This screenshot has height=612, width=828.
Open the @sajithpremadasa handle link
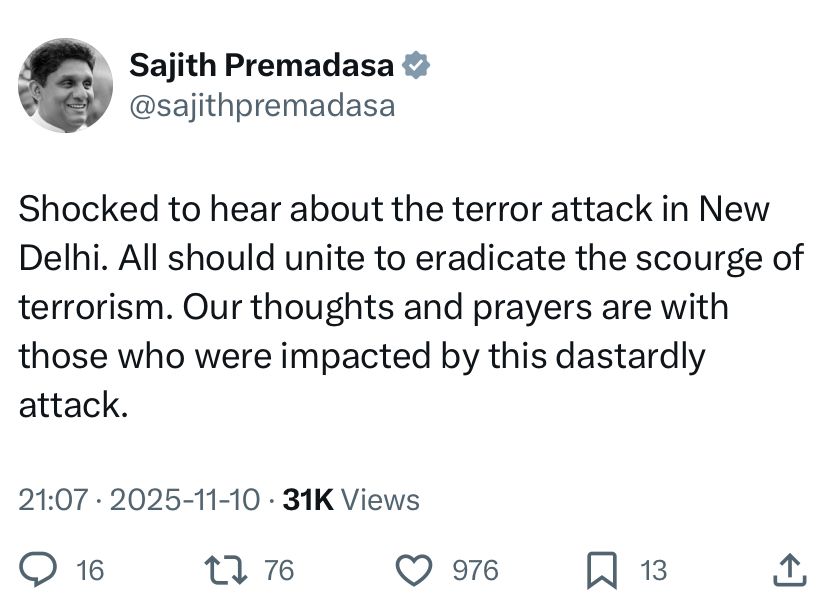(x=262, y=105)
